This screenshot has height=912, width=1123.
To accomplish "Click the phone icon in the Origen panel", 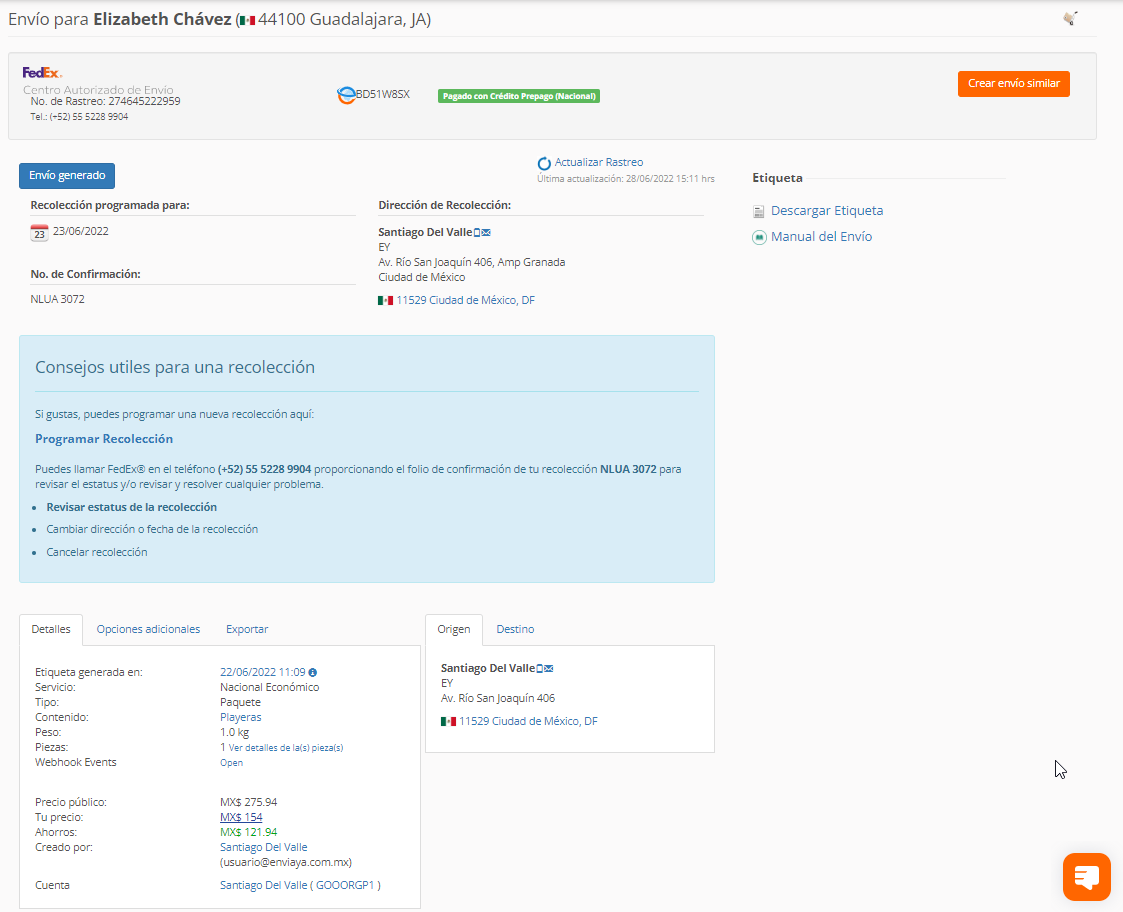I will tap(539, 668).
